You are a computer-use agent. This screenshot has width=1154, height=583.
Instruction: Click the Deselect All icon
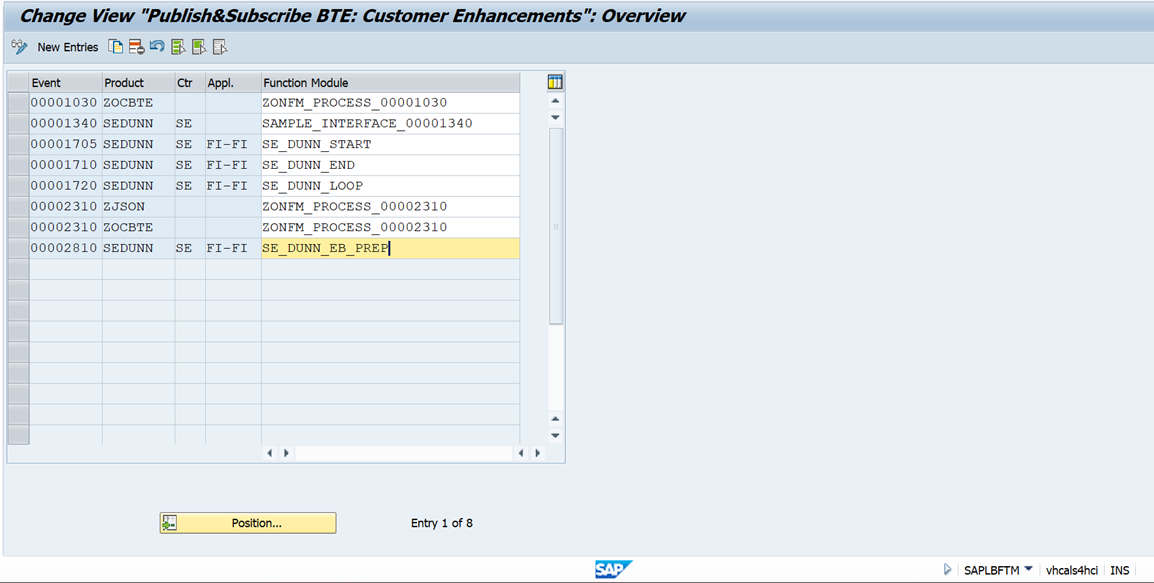coord(220,47)
